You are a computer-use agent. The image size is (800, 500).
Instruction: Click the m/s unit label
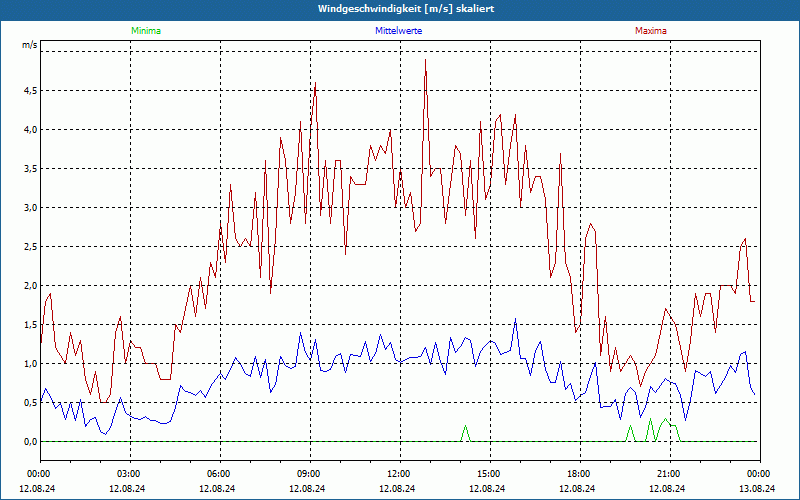30,45
